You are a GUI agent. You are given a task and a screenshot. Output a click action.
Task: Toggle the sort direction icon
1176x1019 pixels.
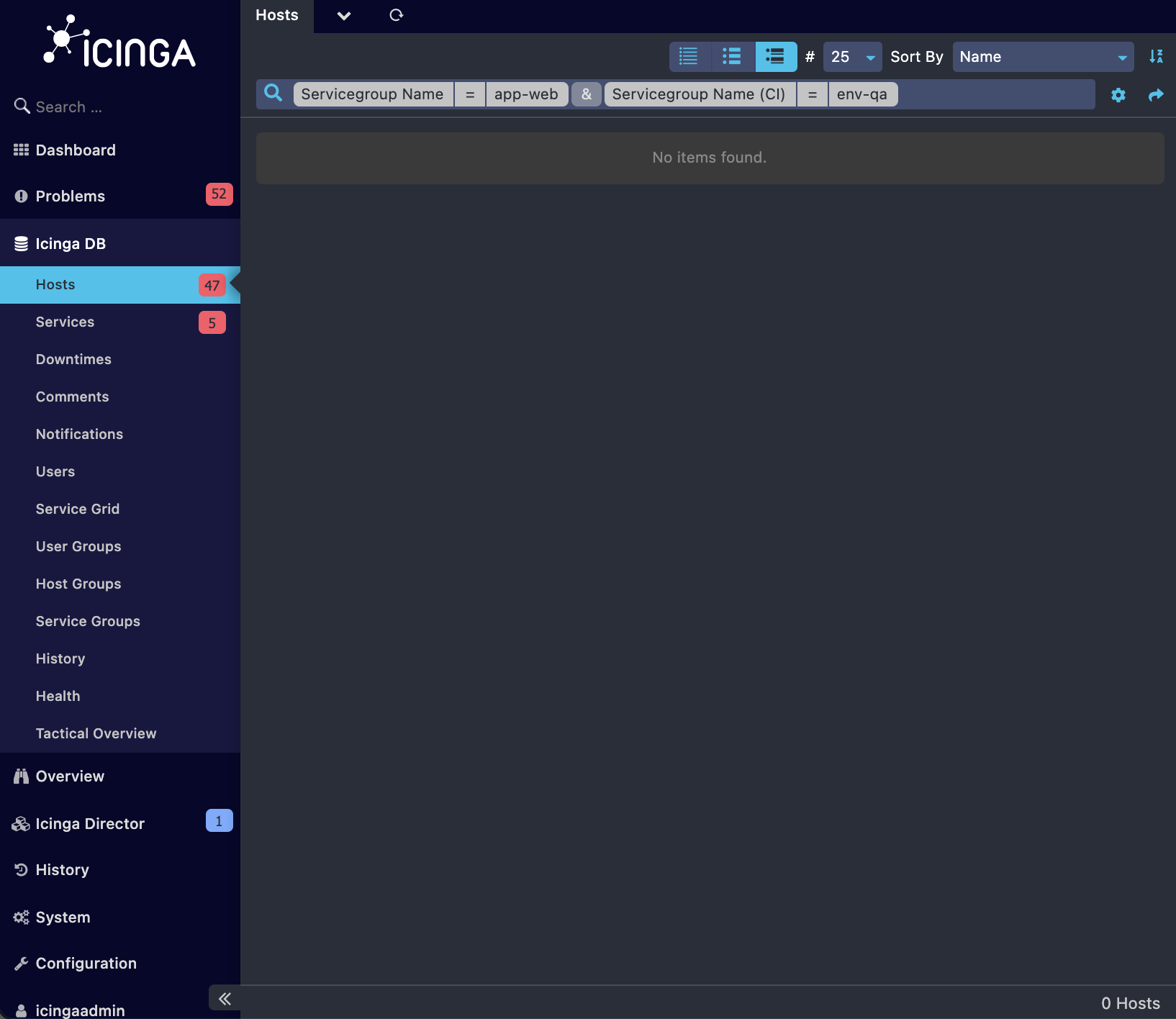(1156, 56)
